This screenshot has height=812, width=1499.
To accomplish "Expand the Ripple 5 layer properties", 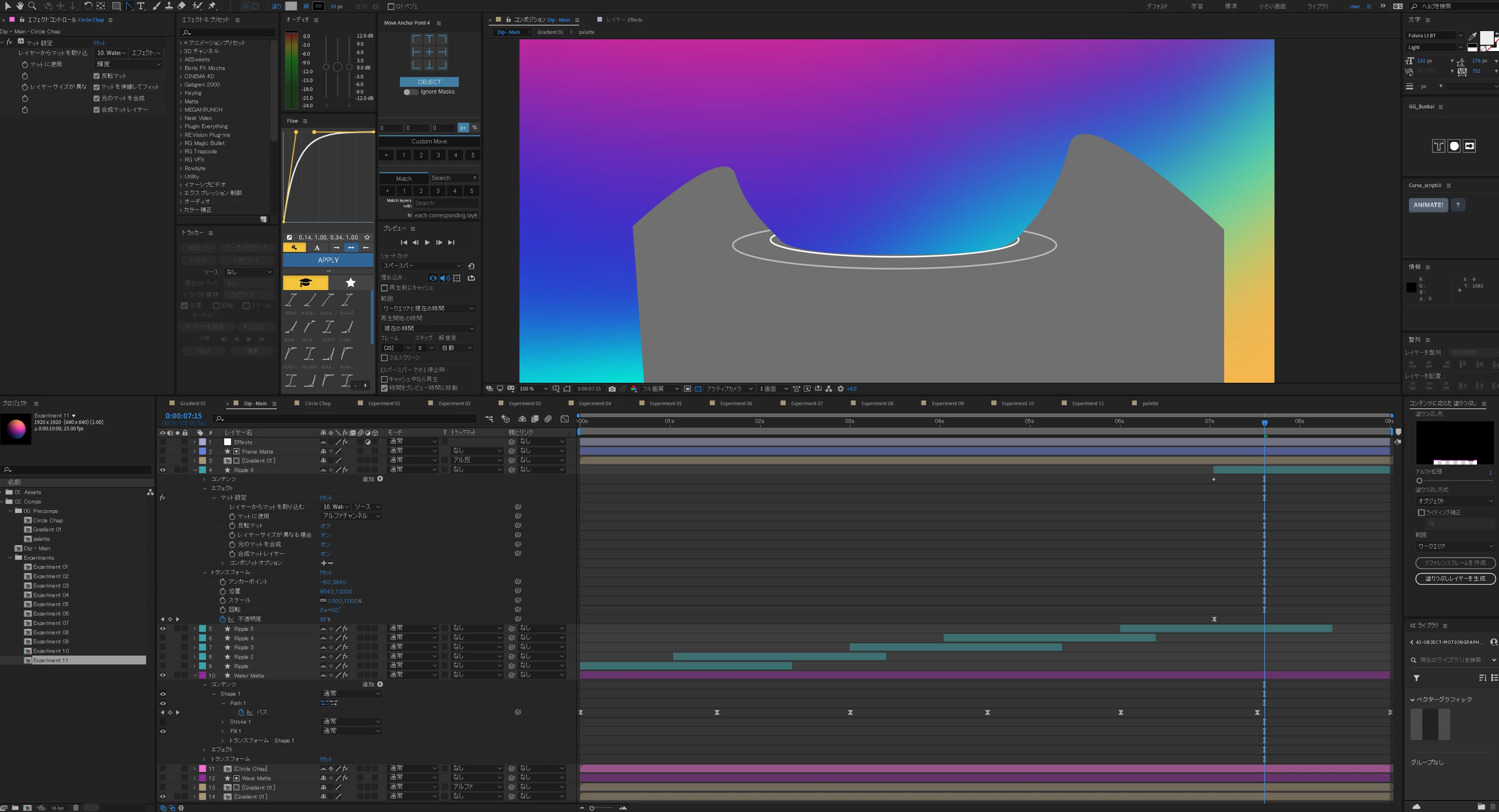I will coord(195,629).
